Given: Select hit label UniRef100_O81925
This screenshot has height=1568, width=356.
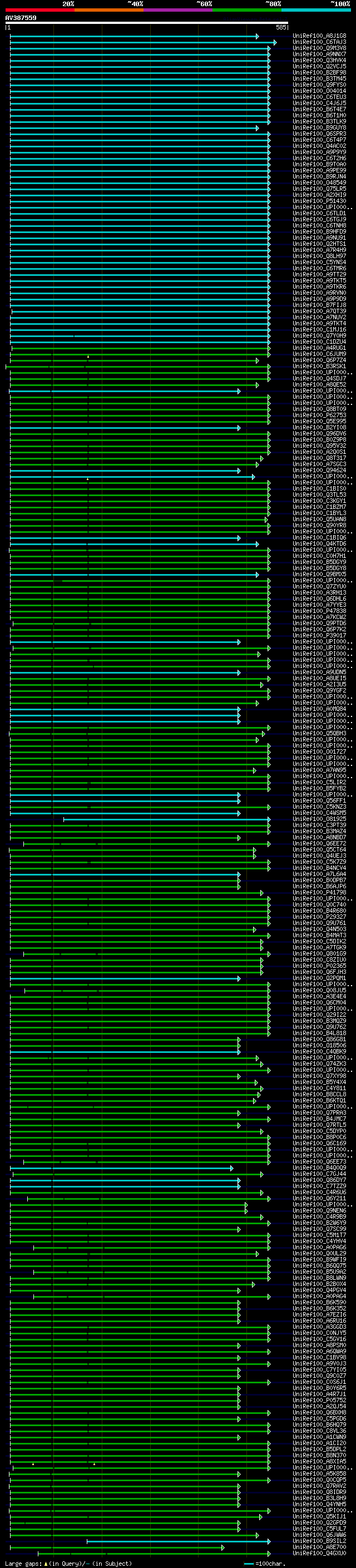Looking at the screenshot, I should tap(319, 819).
